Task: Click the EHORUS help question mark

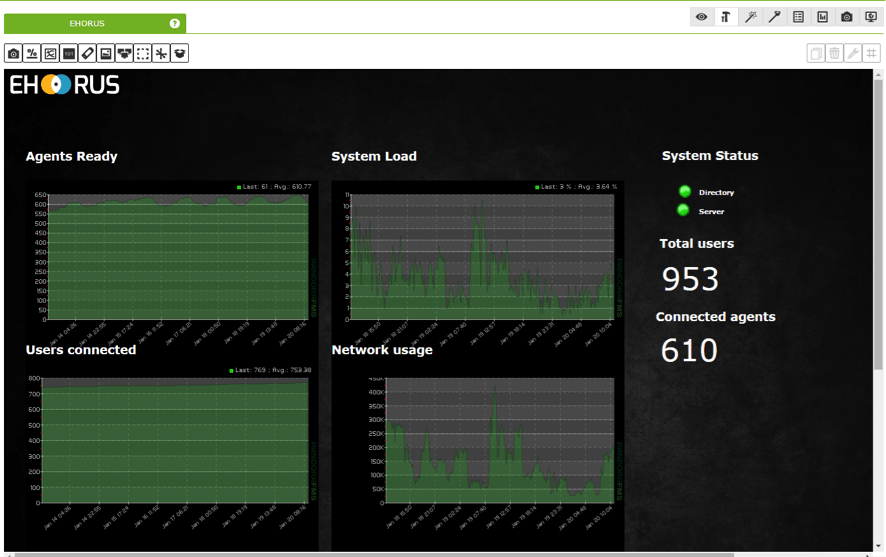Action: tap(175, 23)
